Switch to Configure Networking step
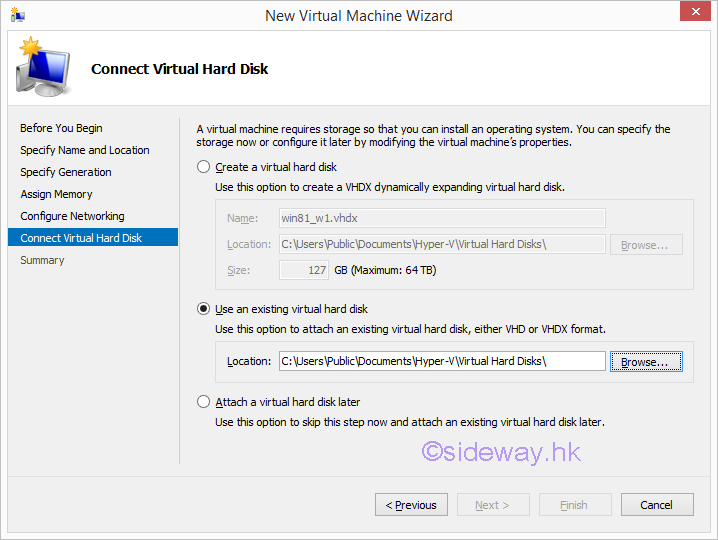Screen dimensions: 718x540 click(x=72, y=216)
